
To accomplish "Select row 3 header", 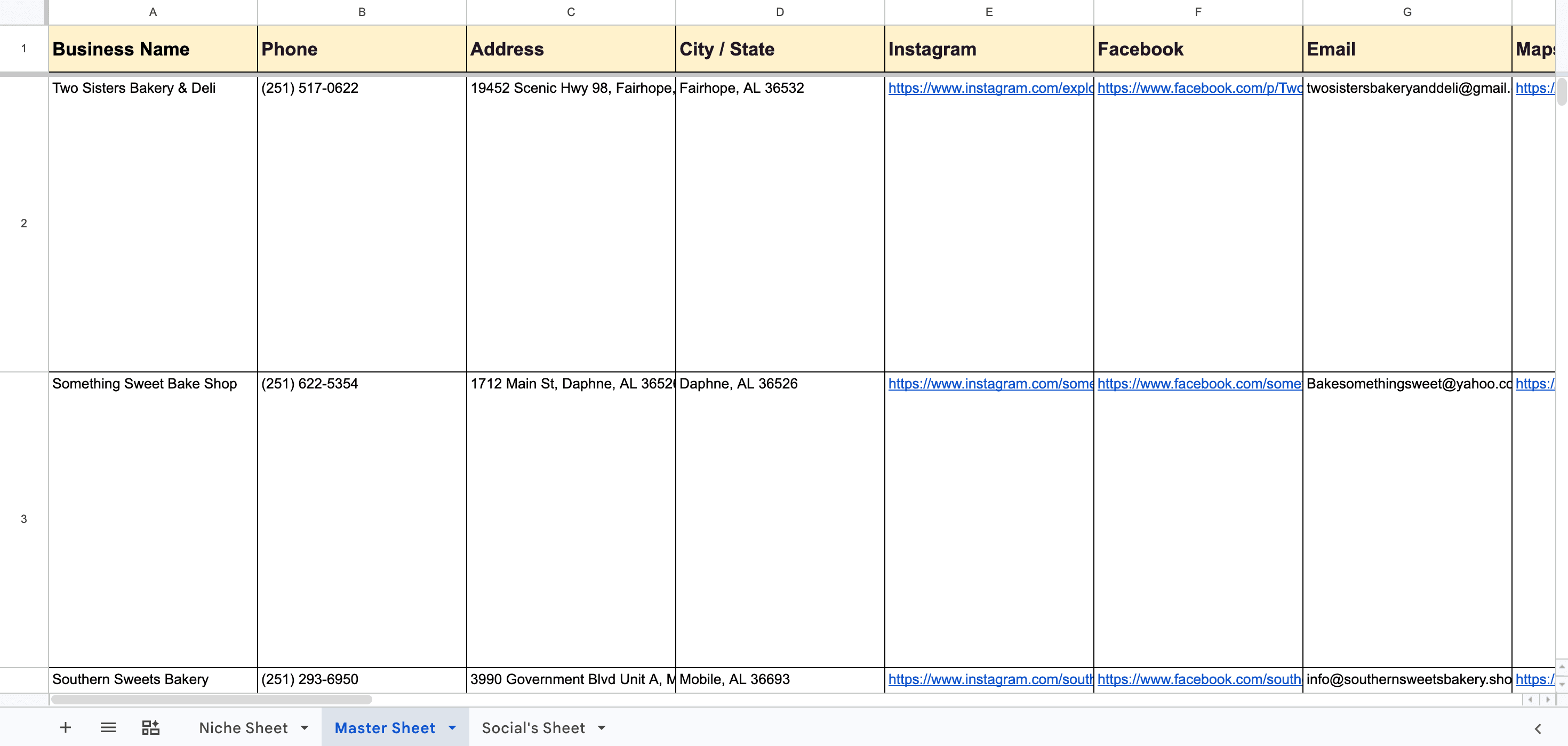I will pyautogui.click(x=24, y=519).
